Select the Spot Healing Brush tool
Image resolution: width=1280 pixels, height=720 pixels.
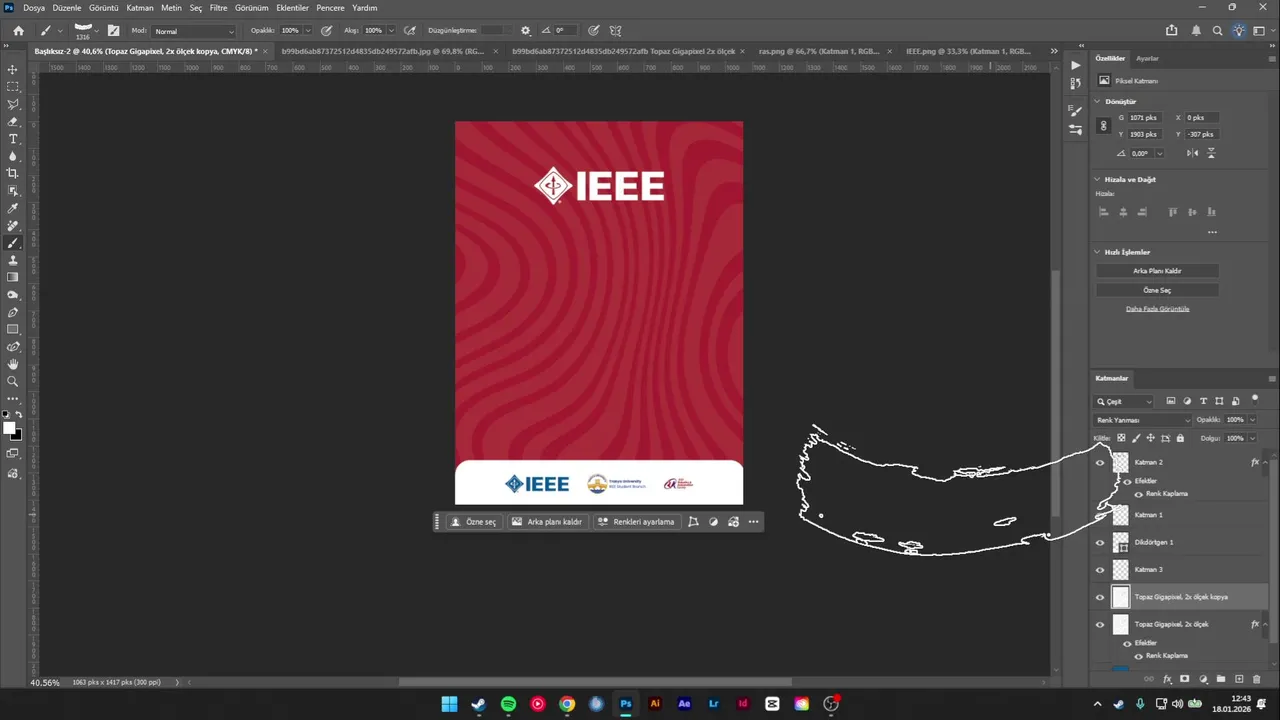[x=13, y=225]
